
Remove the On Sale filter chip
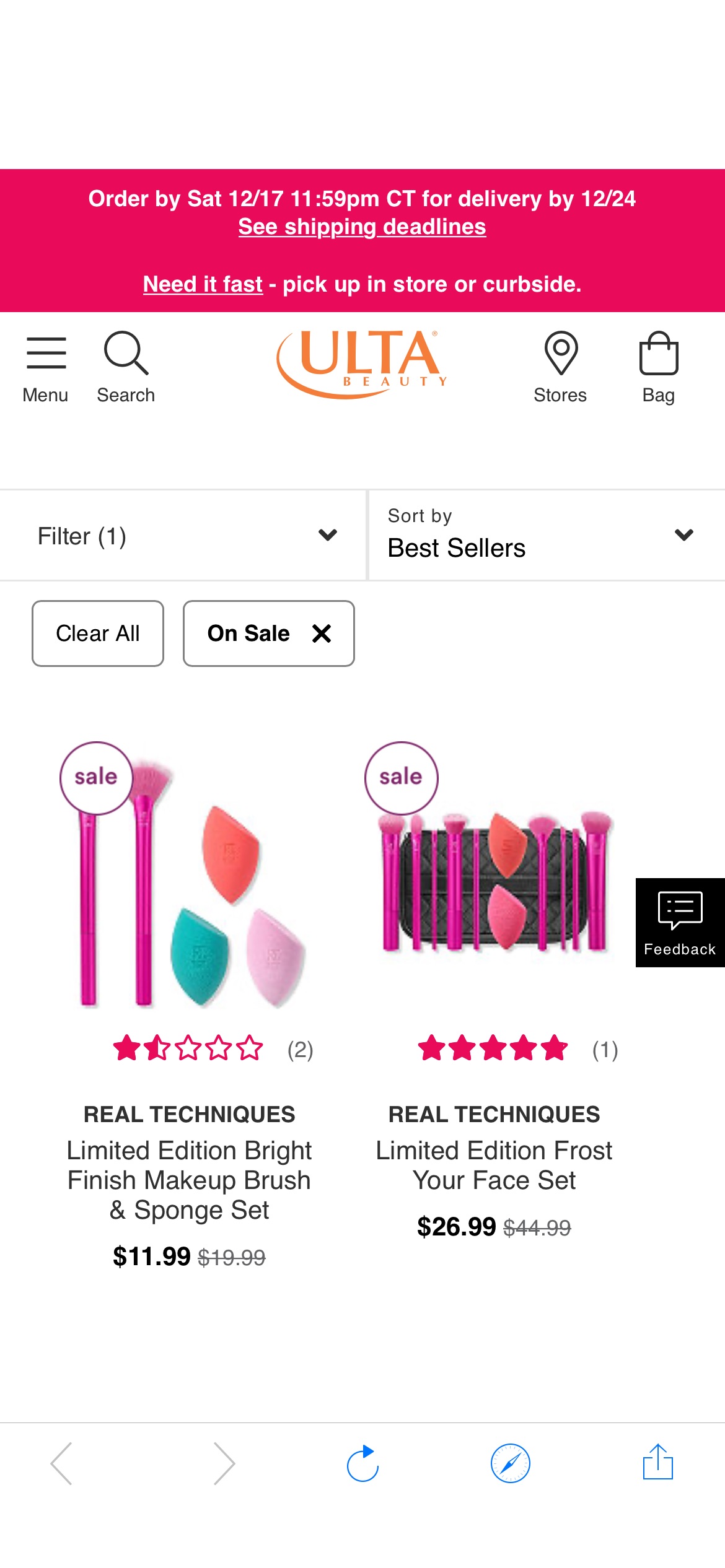coord(322,633)
